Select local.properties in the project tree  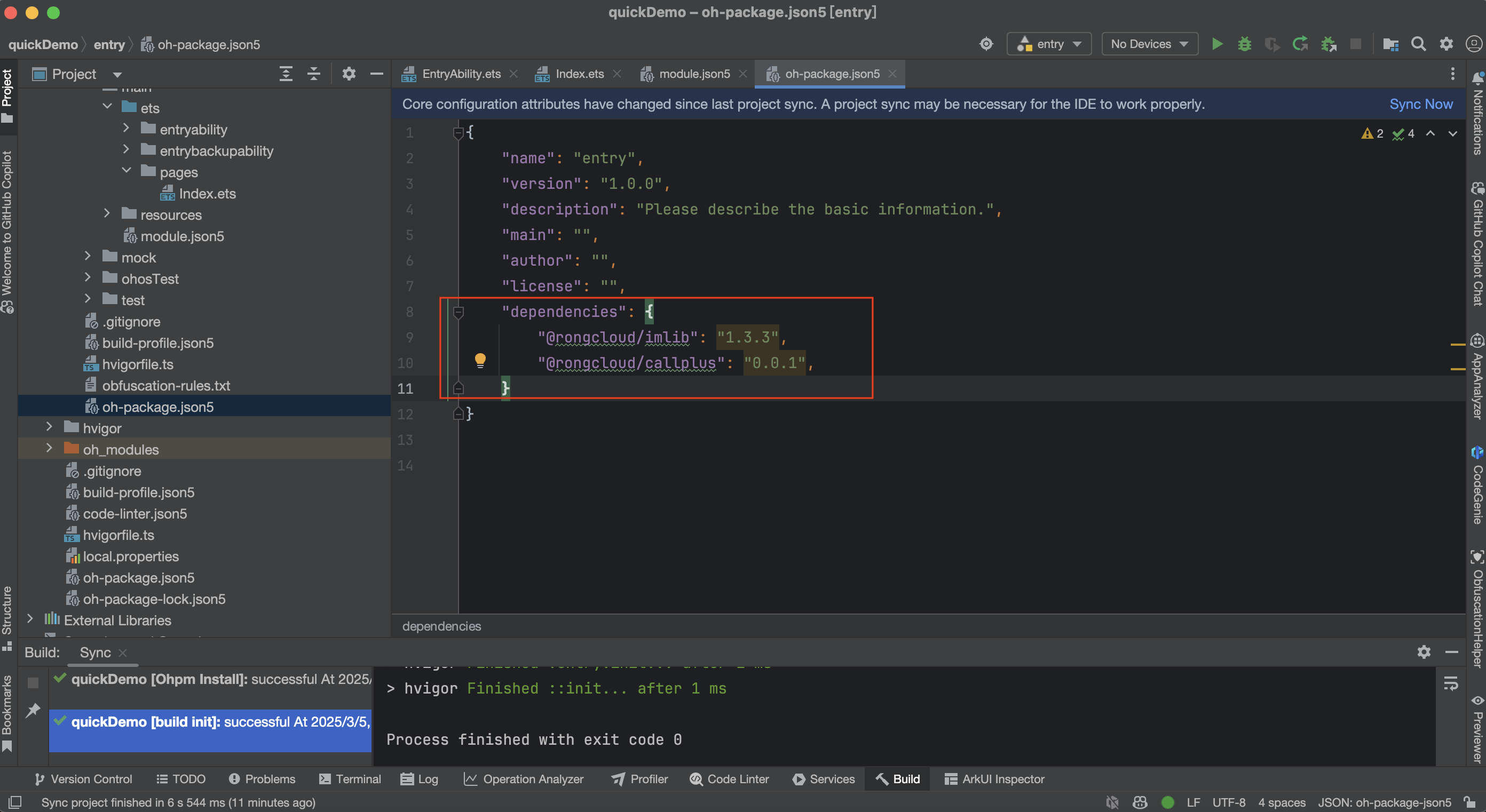click(131, 556)
